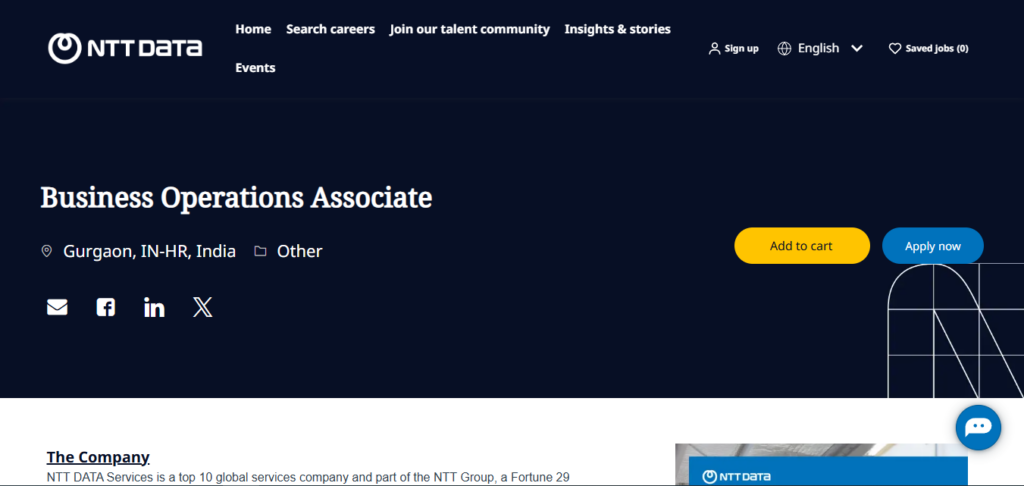
Task: Click the folder category icon
Action: 260,251
